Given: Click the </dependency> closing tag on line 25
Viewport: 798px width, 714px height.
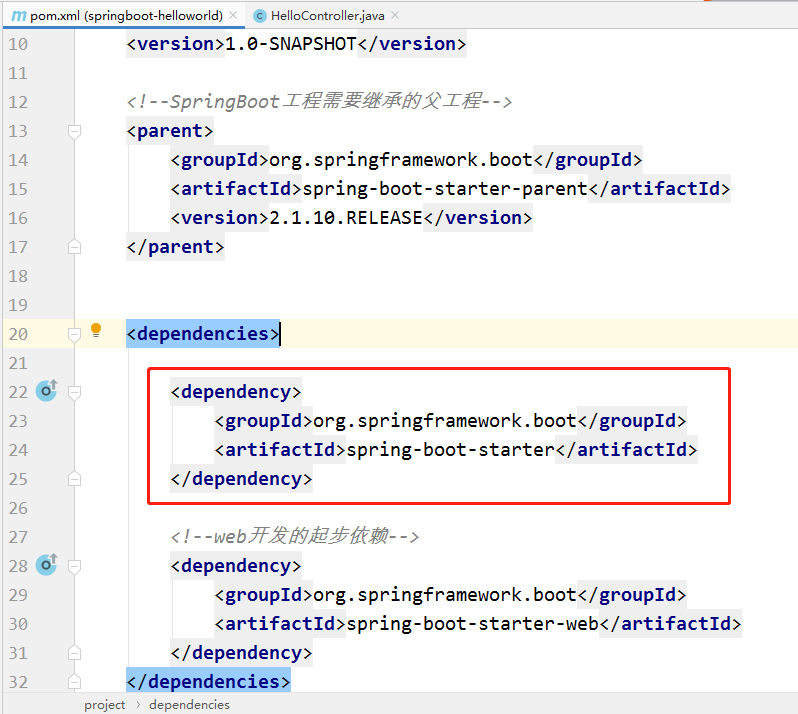Looking at the screenshot, I should click(242, 479).
